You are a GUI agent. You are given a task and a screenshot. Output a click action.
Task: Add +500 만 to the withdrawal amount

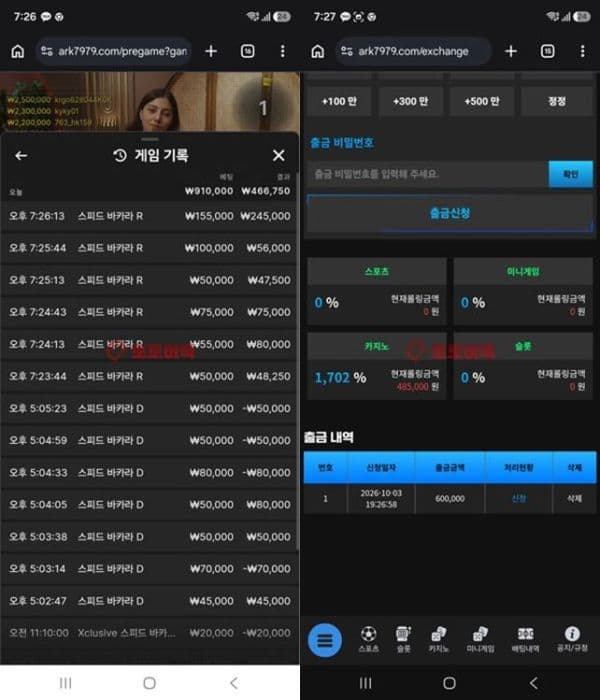(482, 101)
